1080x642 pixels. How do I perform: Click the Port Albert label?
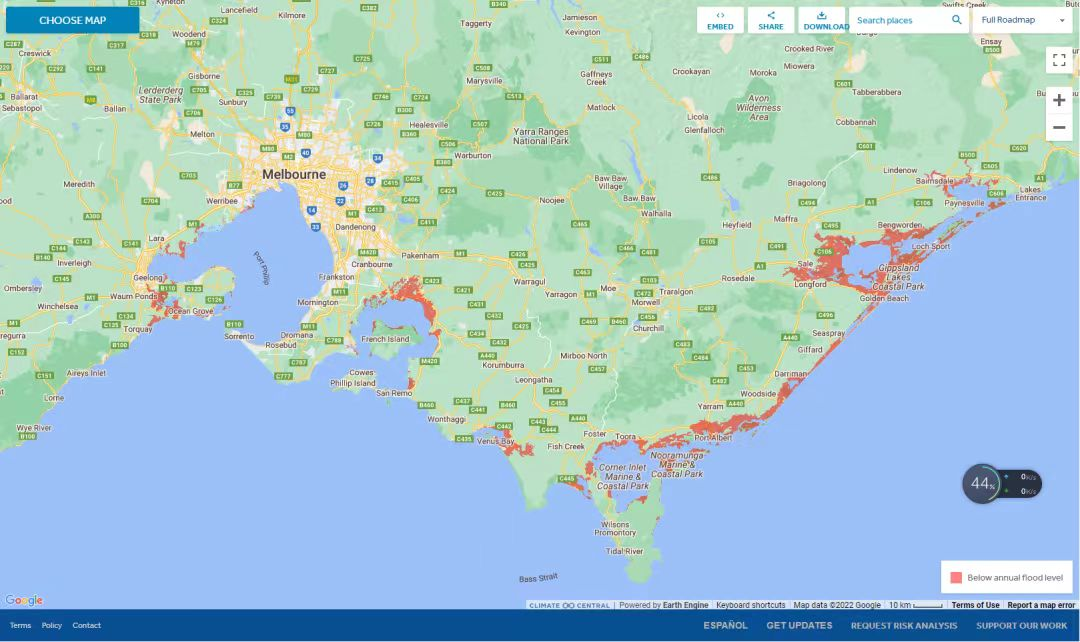[713, 438]
